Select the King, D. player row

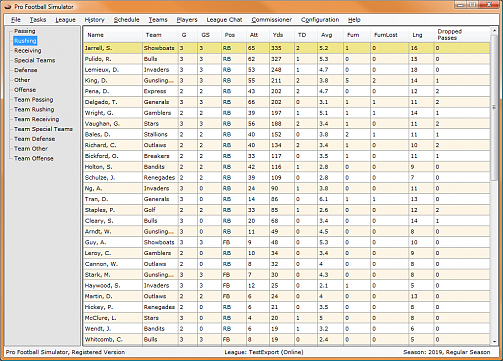click(287, 81)
